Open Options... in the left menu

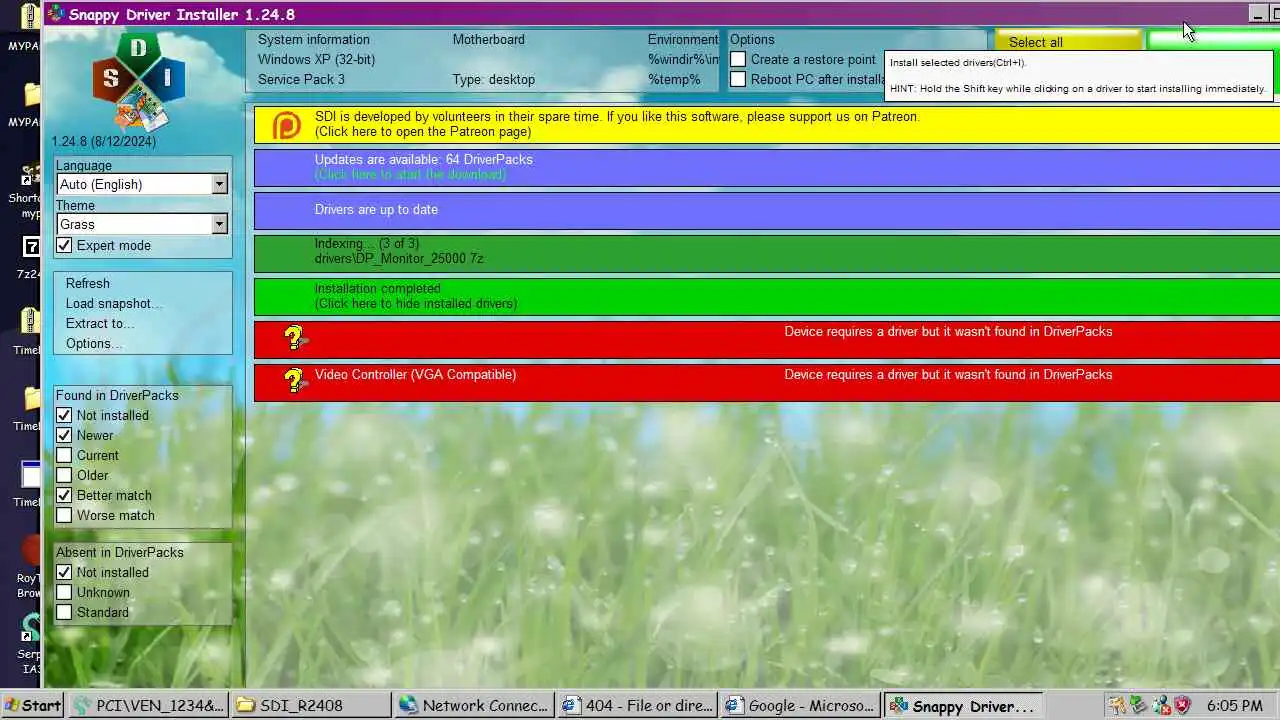(94, 343)
